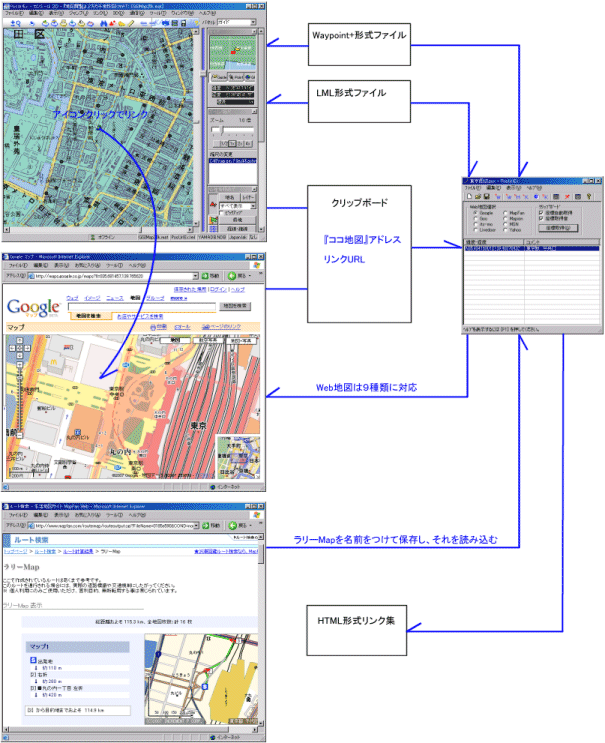This screenshot has width=605, height=743.
Task: Select the pencil drawing tool in map toolbar
Action: (131, 23)
